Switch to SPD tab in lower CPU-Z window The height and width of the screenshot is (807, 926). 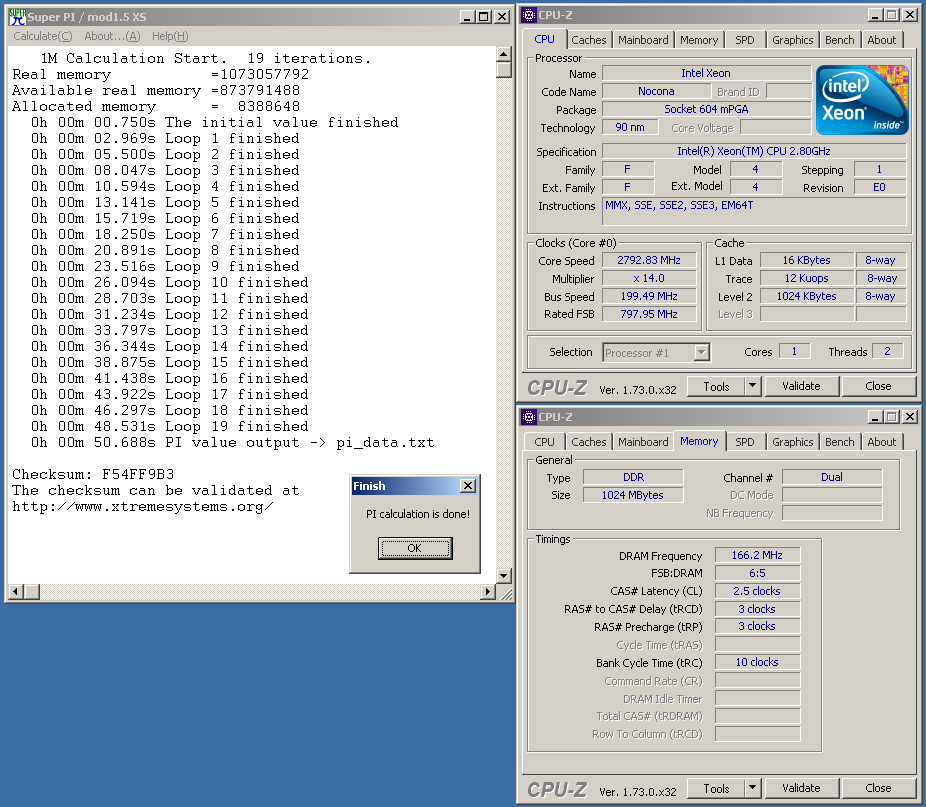click(745, 442)
